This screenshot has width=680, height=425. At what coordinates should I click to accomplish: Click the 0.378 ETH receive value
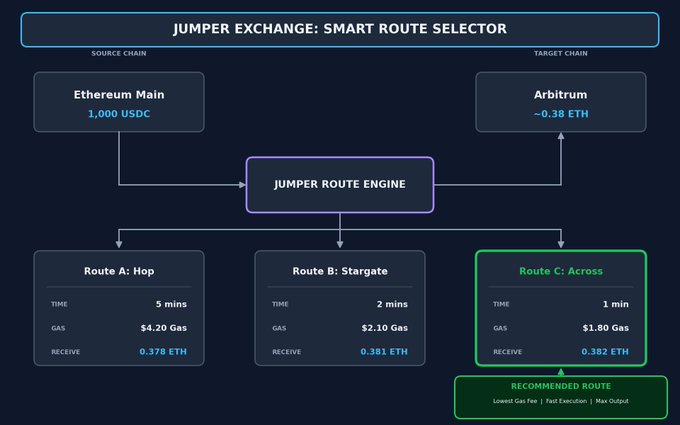click(x=163, y=352)
